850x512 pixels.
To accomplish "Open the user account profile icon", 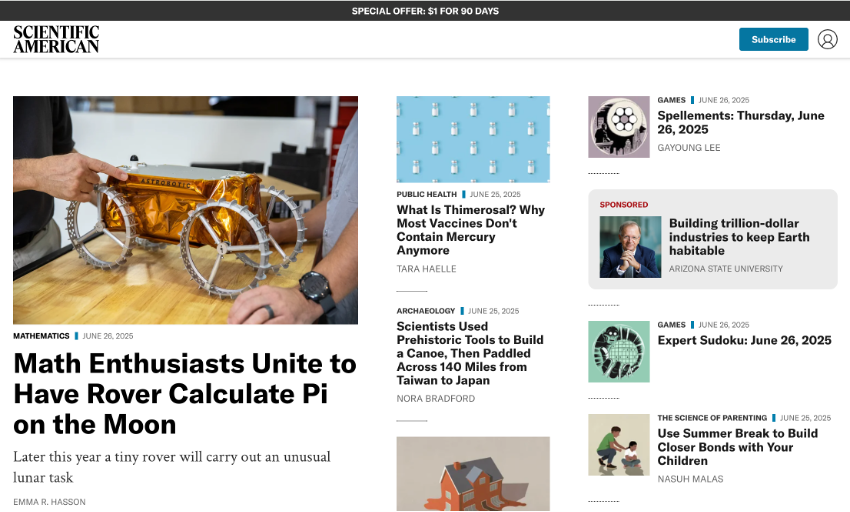I will (x=827, y=40).
